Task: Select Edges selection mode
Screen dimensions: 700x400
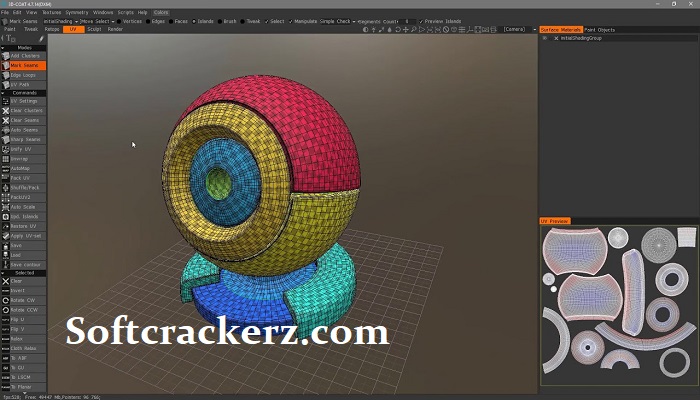Action: (156, 21)
